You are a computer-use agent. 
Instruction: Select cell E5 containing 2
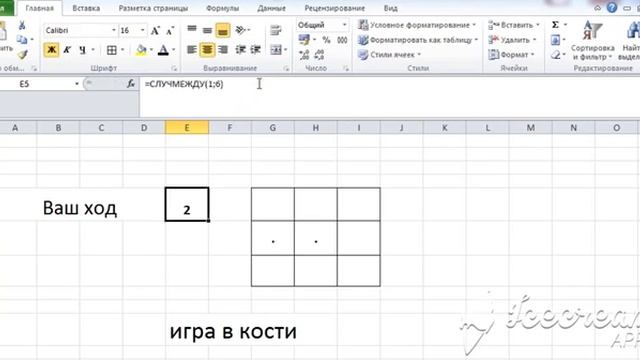187,204
